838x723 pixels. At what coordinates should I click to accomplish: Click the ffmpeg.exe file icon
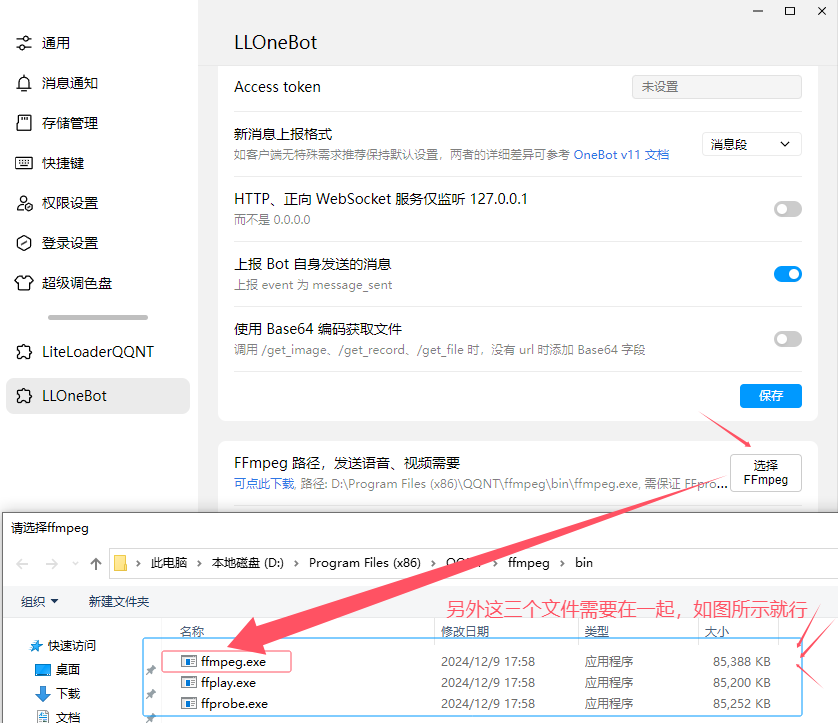(x=189, y=662)
